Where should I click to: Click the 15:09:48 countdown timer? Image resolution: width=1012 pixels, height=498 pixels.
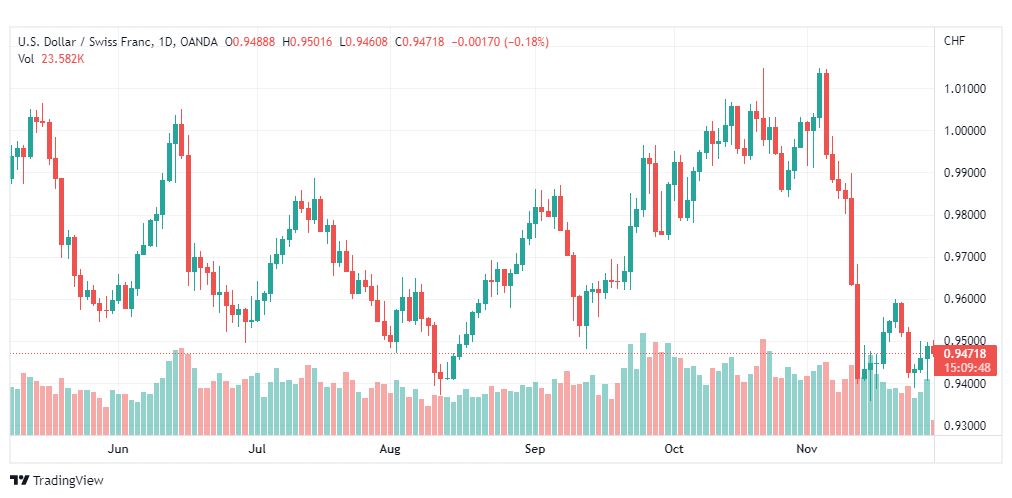(x=964, y=368)
